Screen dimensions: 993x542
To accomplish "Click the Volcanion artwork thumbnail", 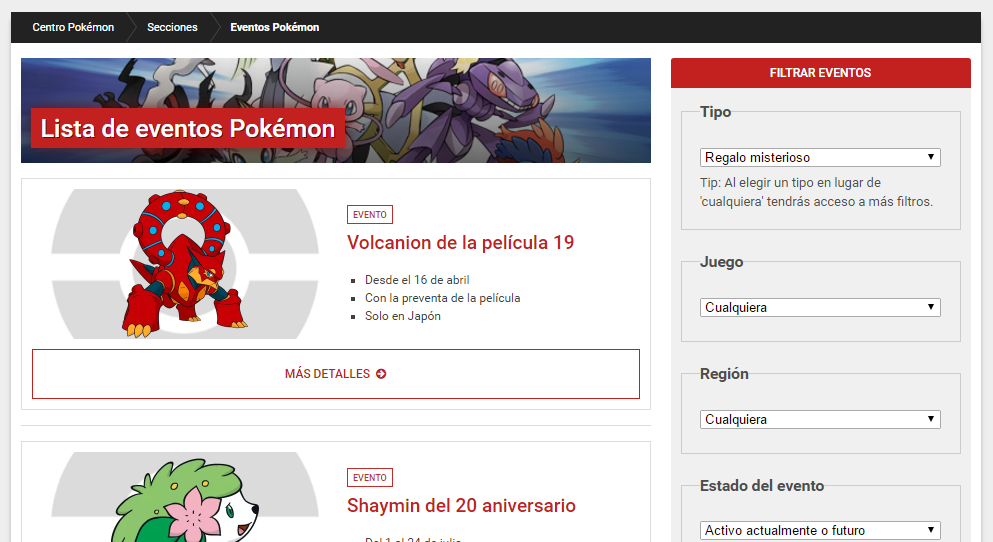I will 185,264.
